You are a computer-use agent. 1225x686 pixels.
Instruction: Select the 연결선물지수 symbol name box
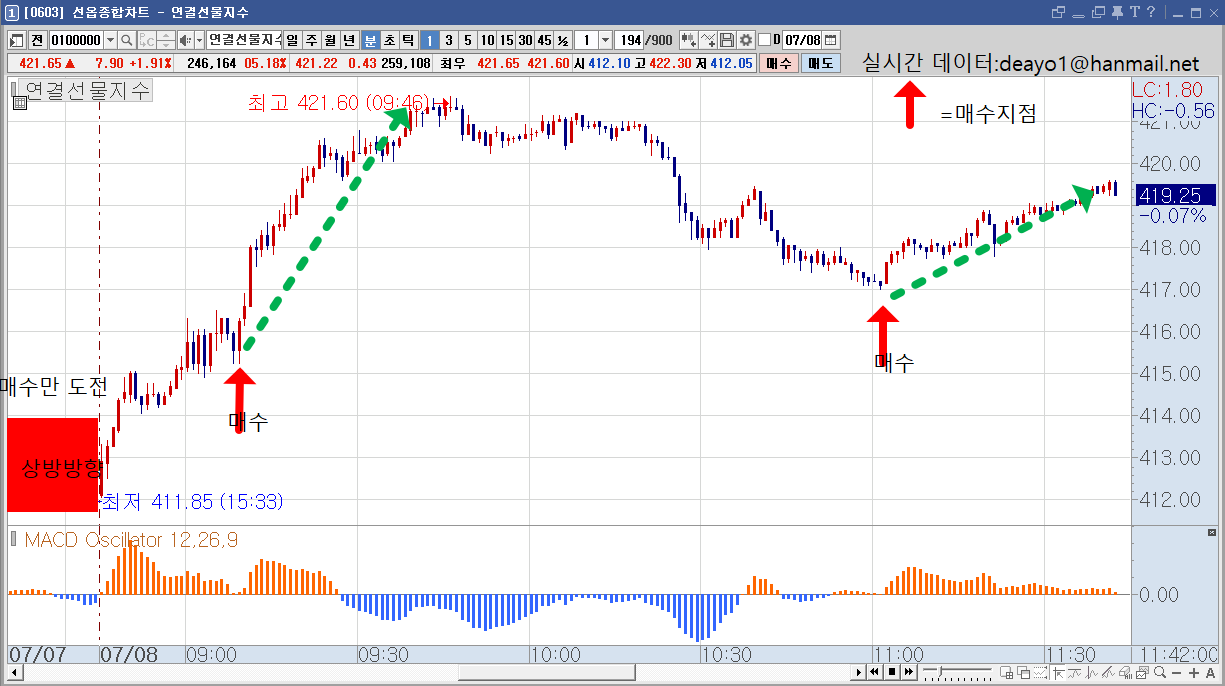click(244, 40)
